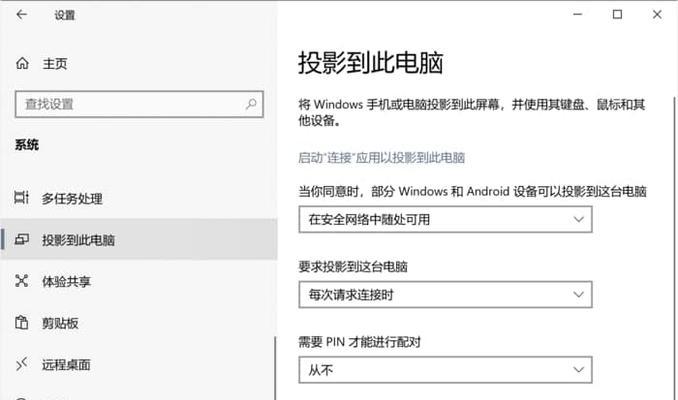Click the sidebar scrollbar
678x400 pixels.
coord(275,368)
